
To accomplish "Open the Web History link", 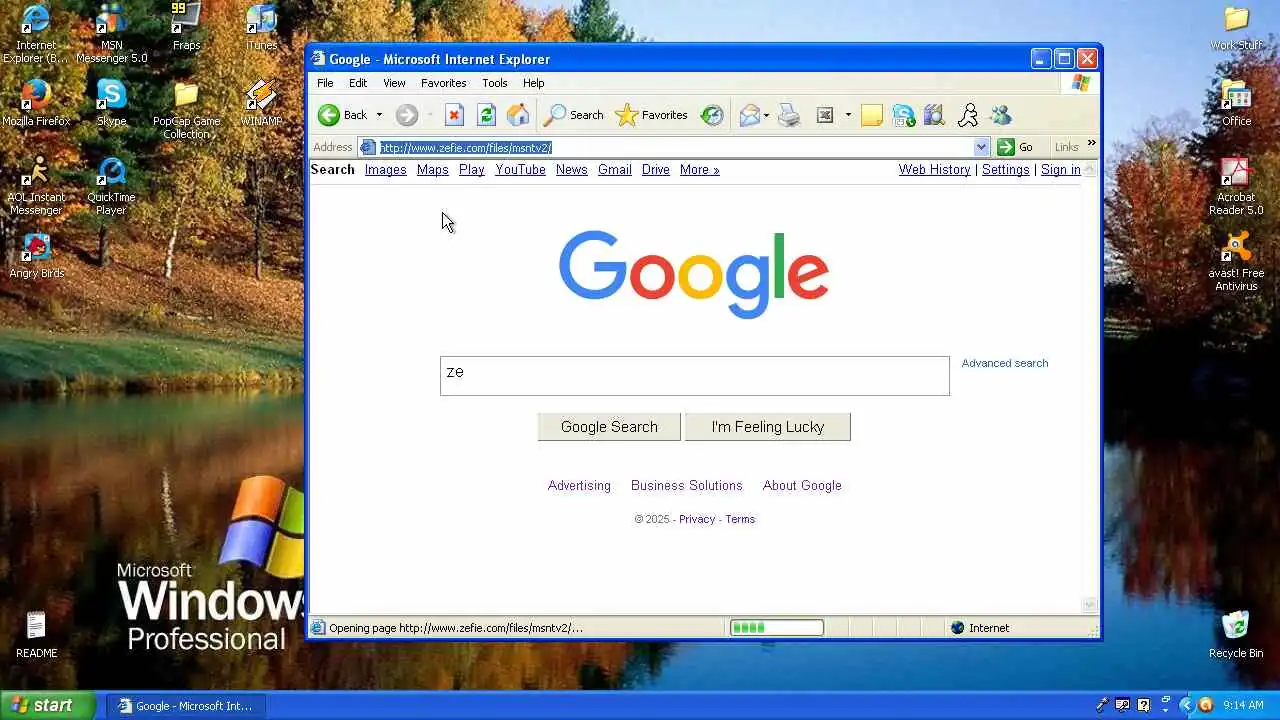I will click(x=934, y=170).
